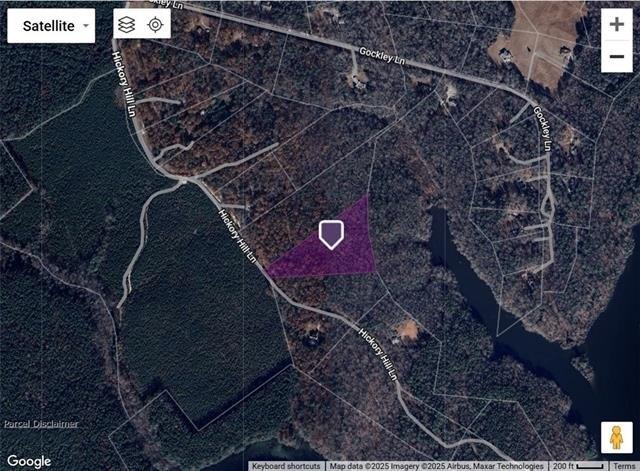Toggle the 200 ft map scale units
Image resolution: width=640 pixels, height=471 pixels.
578,466
